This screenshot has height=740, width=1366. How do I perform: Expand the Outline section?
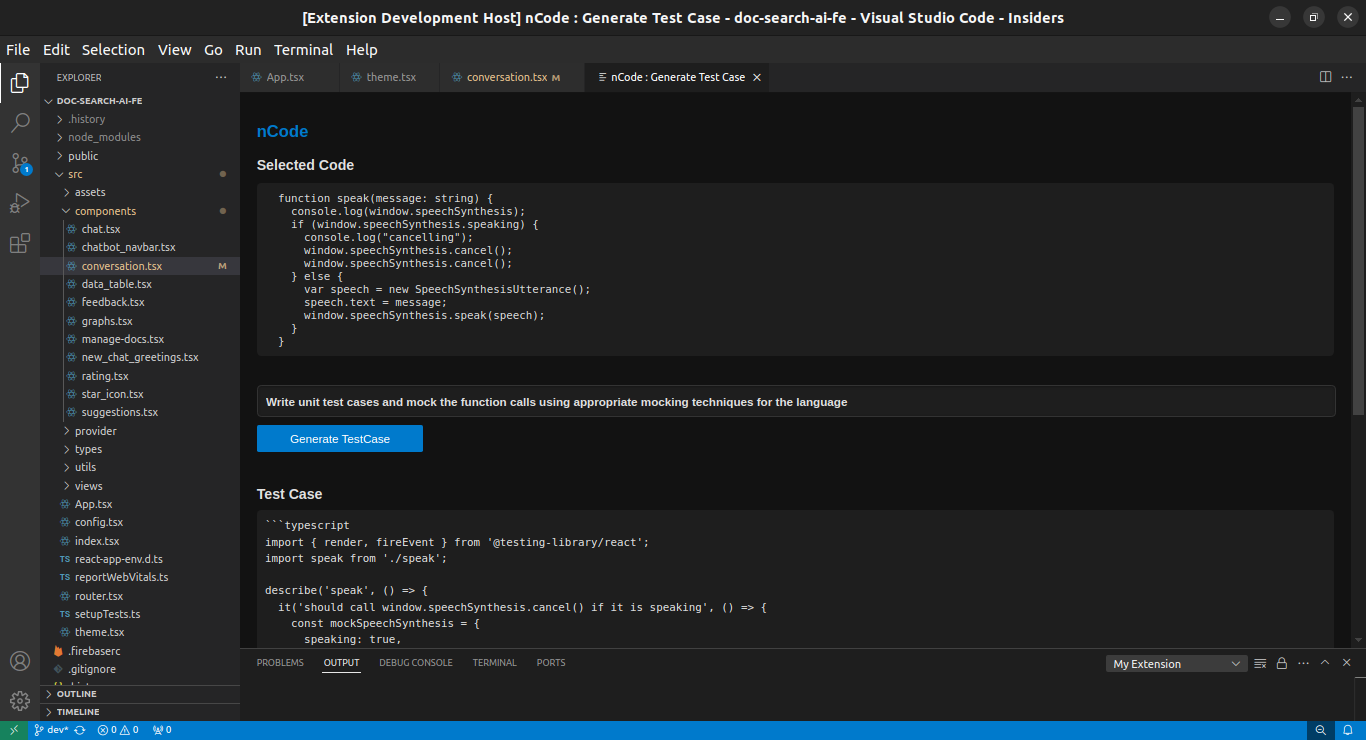tap(140, 694)
